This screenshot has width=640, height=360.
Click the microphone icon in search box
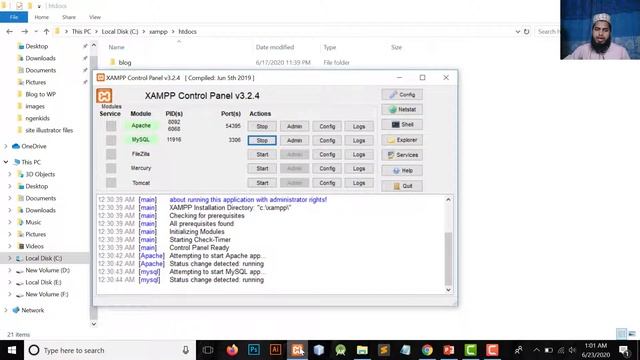point(185,350)
